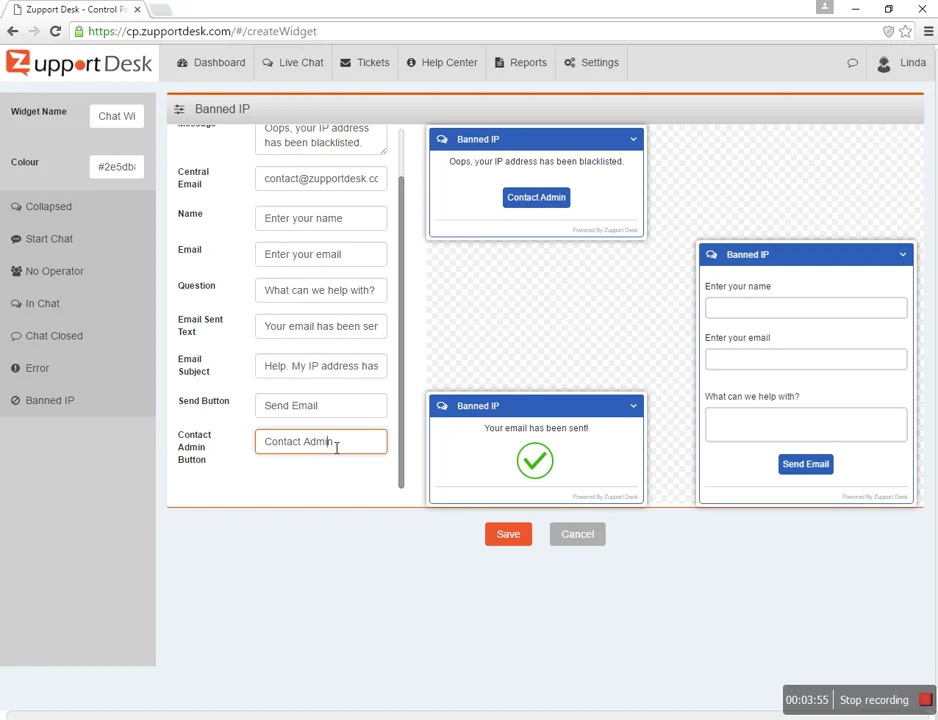The height and width of the screenshot is (720, 938).
Task: Select the Collapsed widget state
Action: point(41,207)
